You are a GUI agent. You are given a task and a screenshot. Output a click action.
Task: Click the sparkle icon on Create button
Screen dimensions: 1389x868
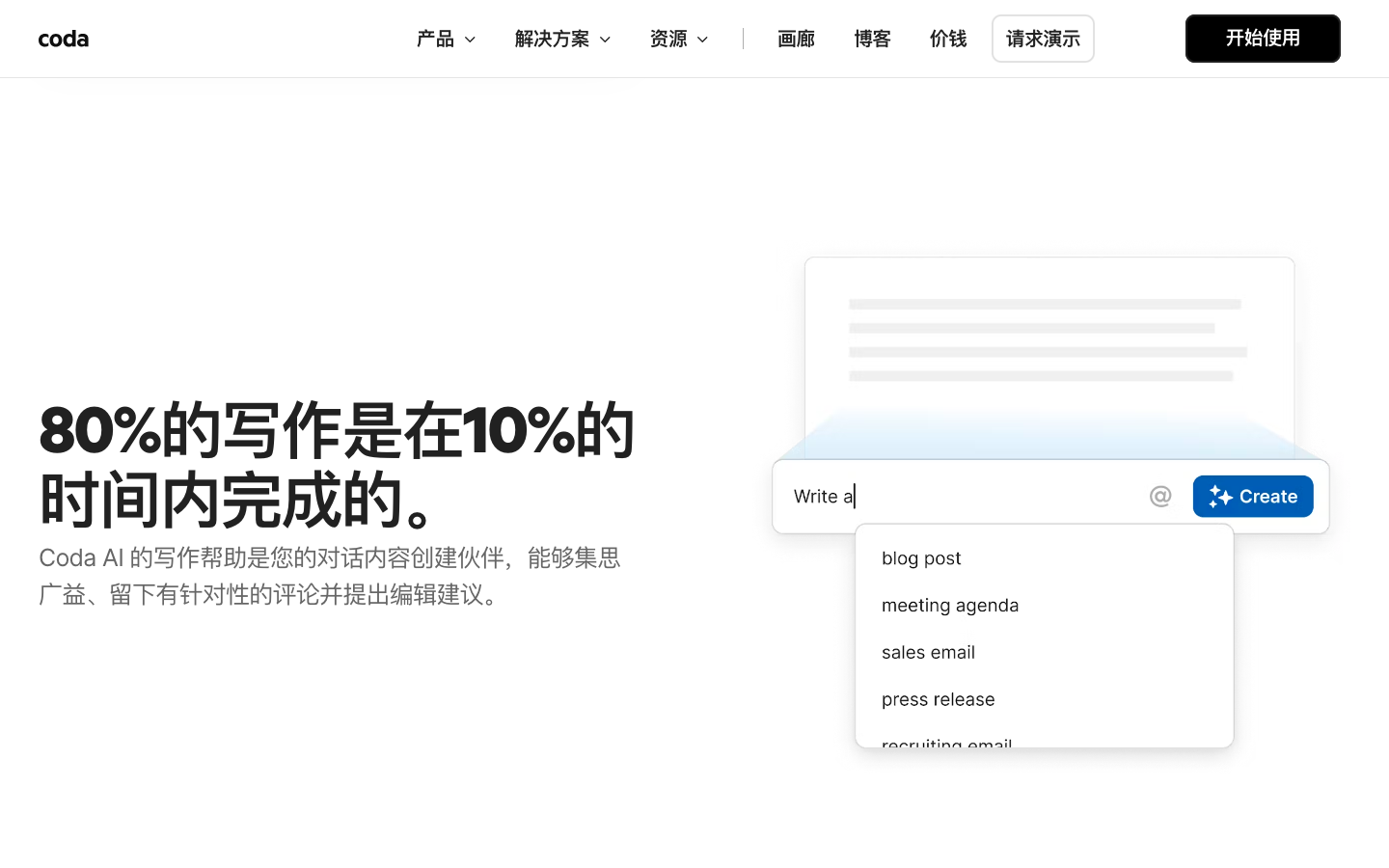(x=1220, y=497)
